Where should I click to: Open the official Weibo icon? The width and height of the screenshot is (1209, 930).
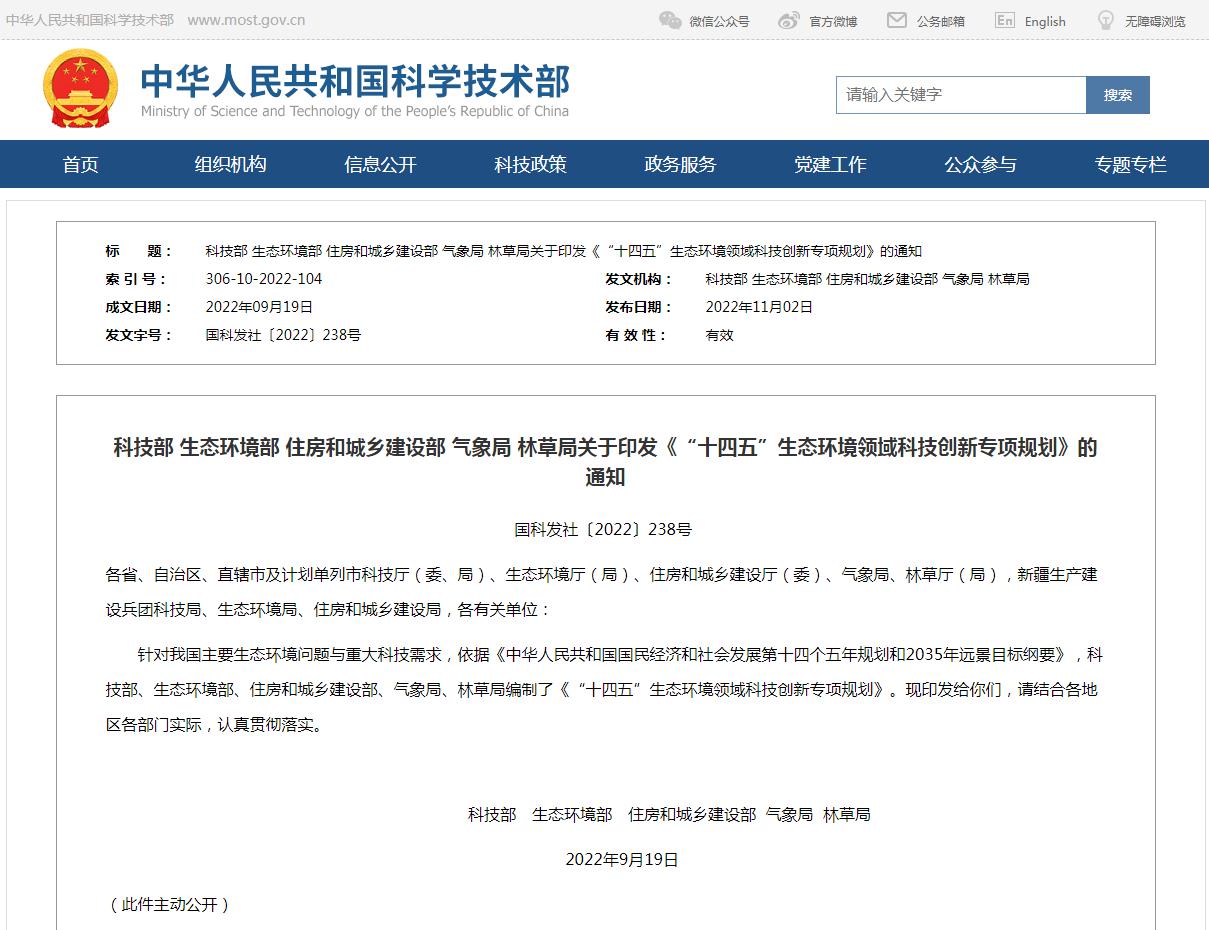[789, 21]
